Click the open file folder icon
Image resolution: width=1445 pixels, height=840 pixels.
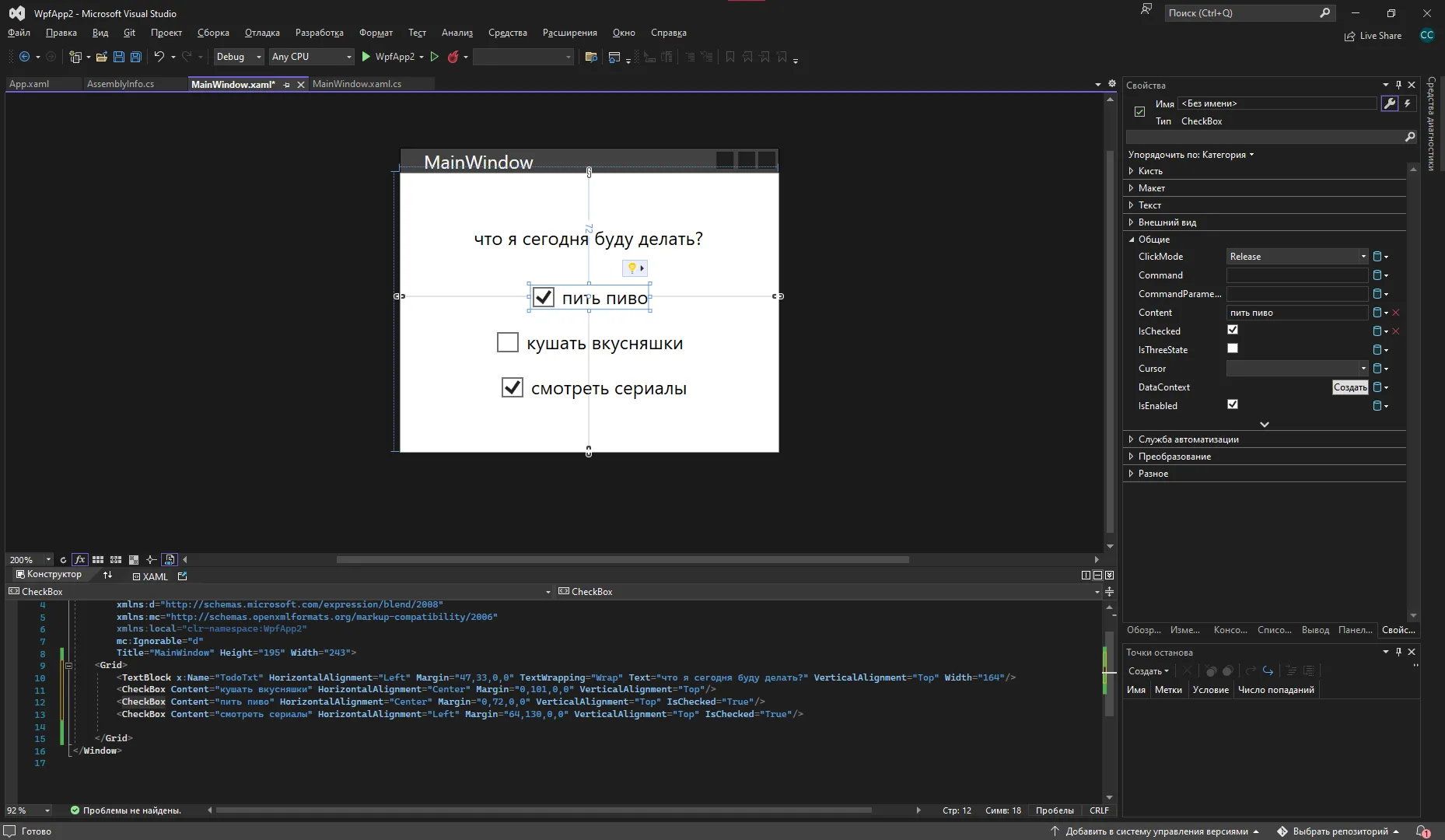pyautogui.click(x=101, y=57)
